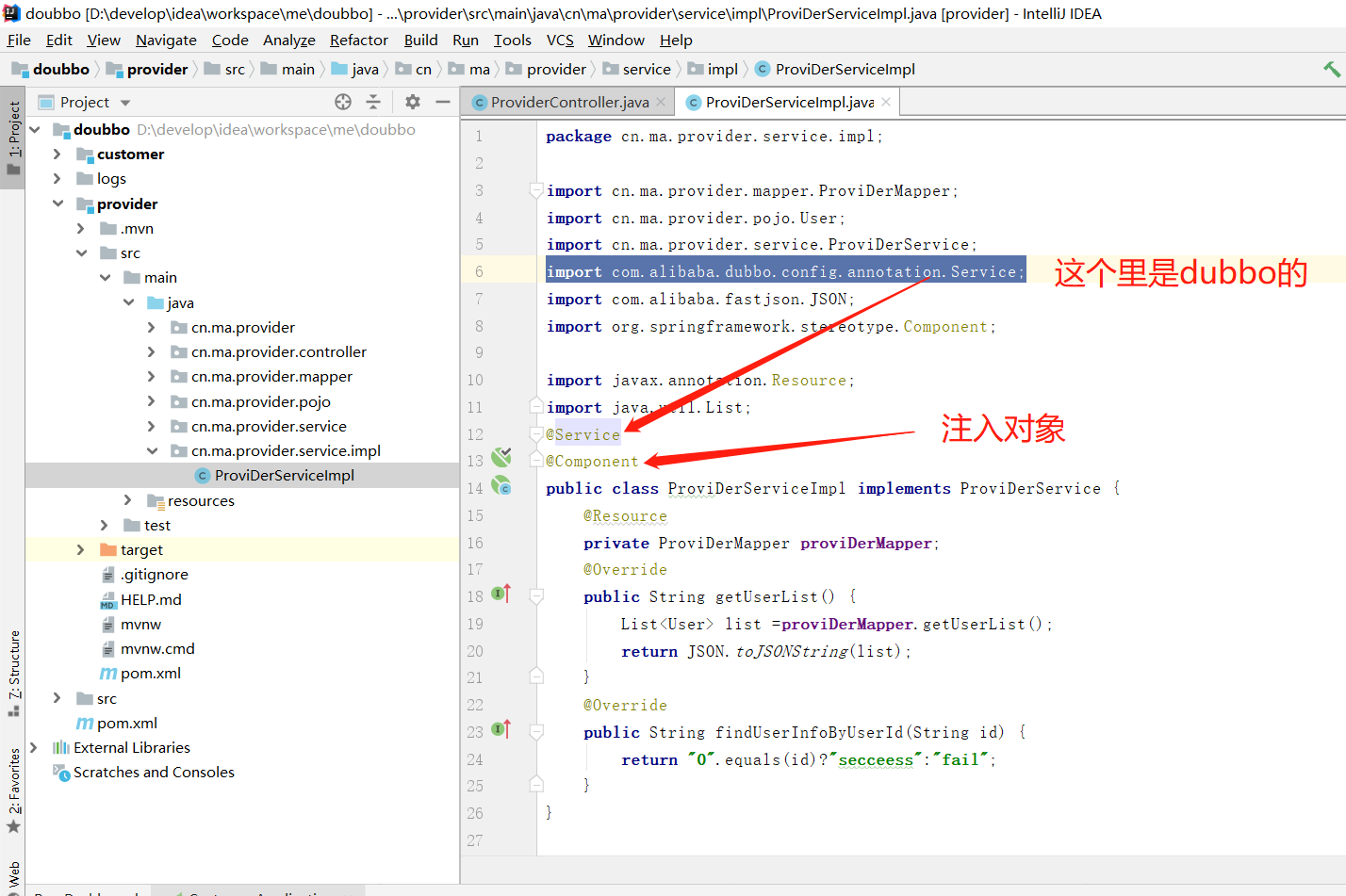Select ProviDerServiceImpl in the project tree
This screenshot has height=896, width=1346.
[x=242, y=475]
